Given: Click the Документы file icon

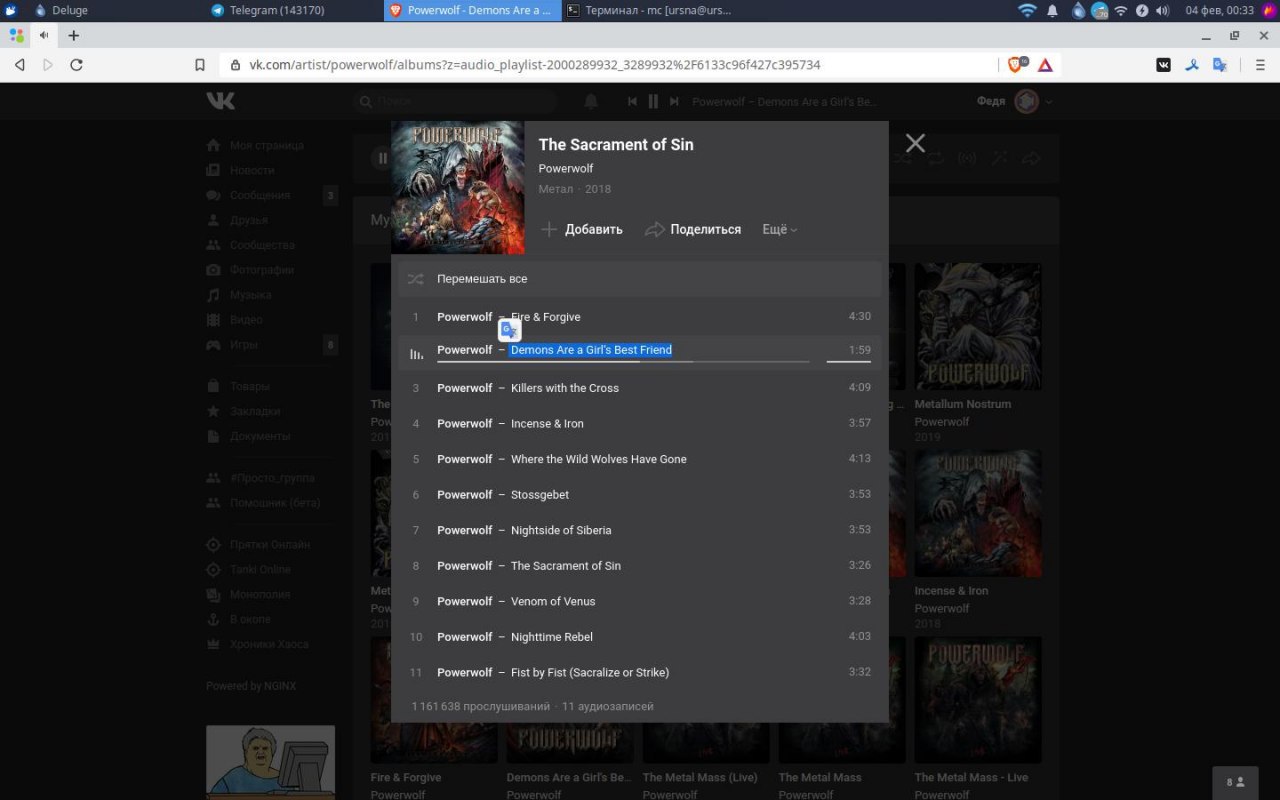Looking at the screenshot, I should pos(213,436).
